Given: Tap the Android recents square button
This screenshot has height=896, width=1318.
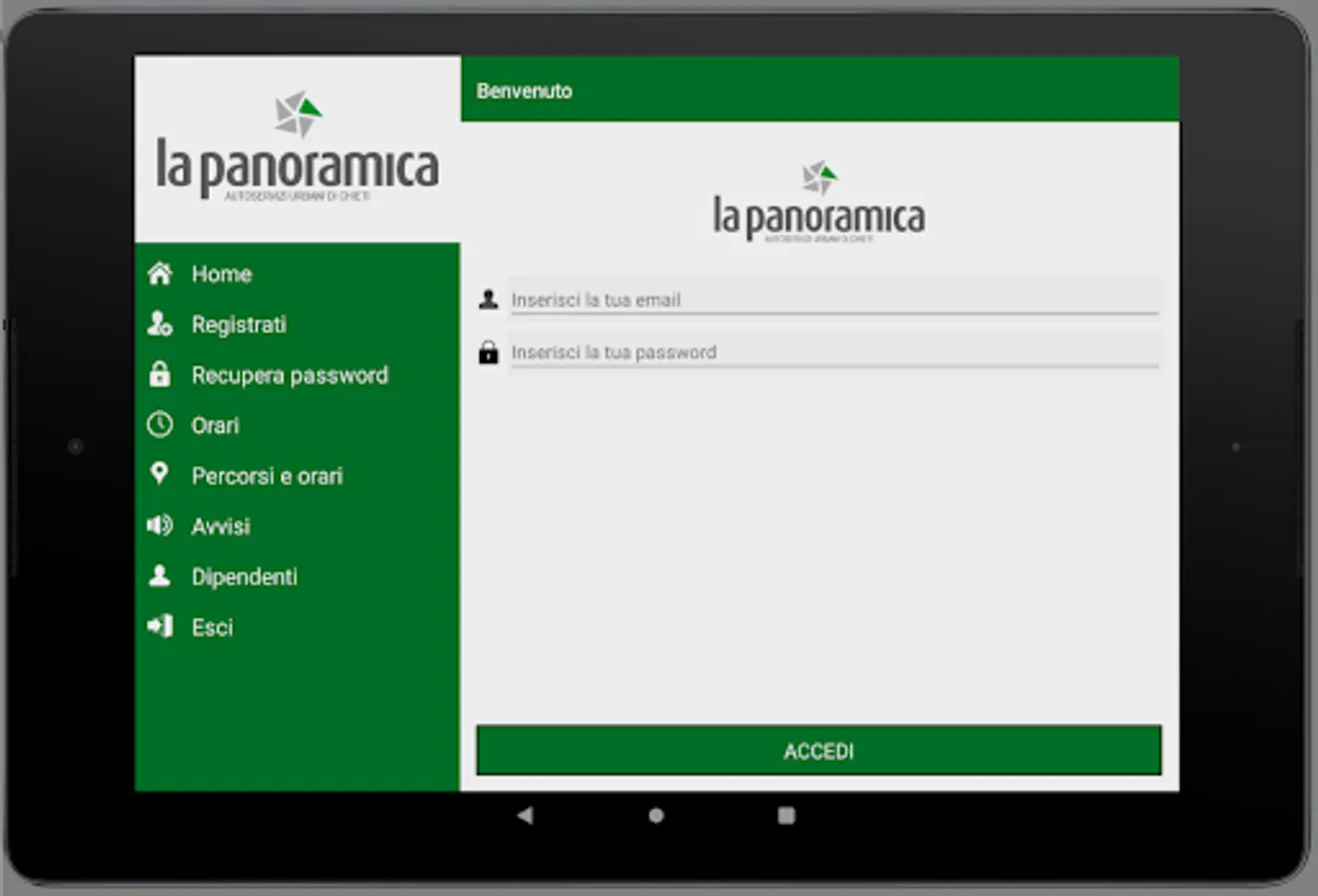Looking at the screenshot, I should pos(786,815).
